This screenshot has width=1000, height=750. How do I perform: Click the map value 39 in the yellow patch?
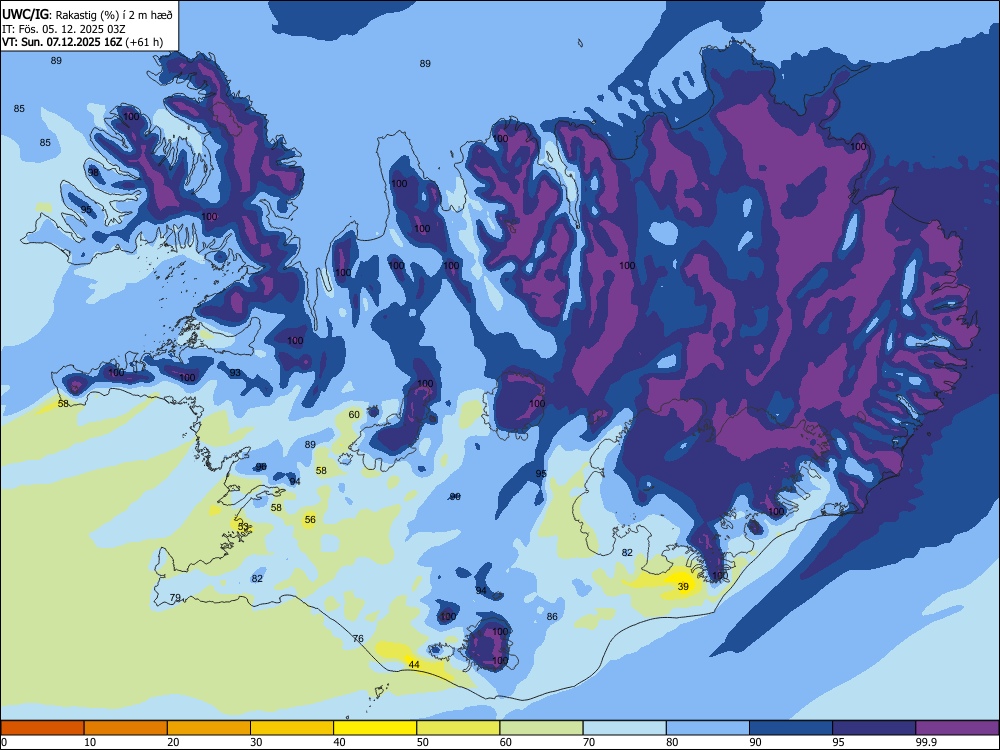coord(683,586)
